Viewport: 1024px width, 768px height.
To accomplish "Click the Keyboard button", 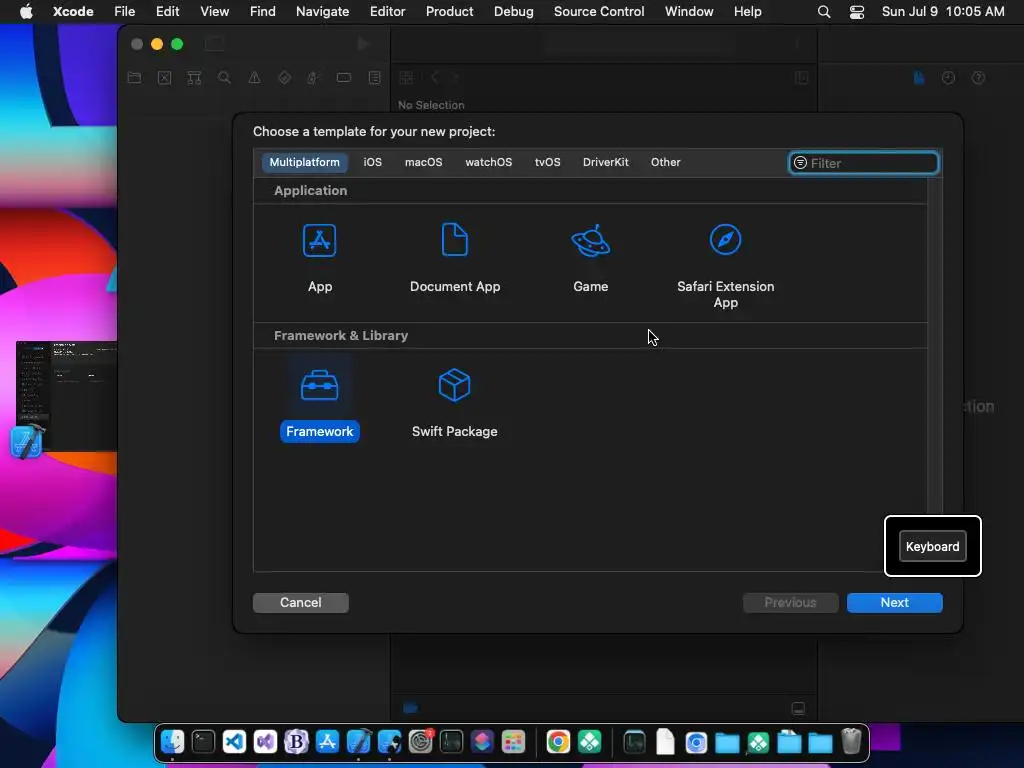I will (x=932, y=547).
